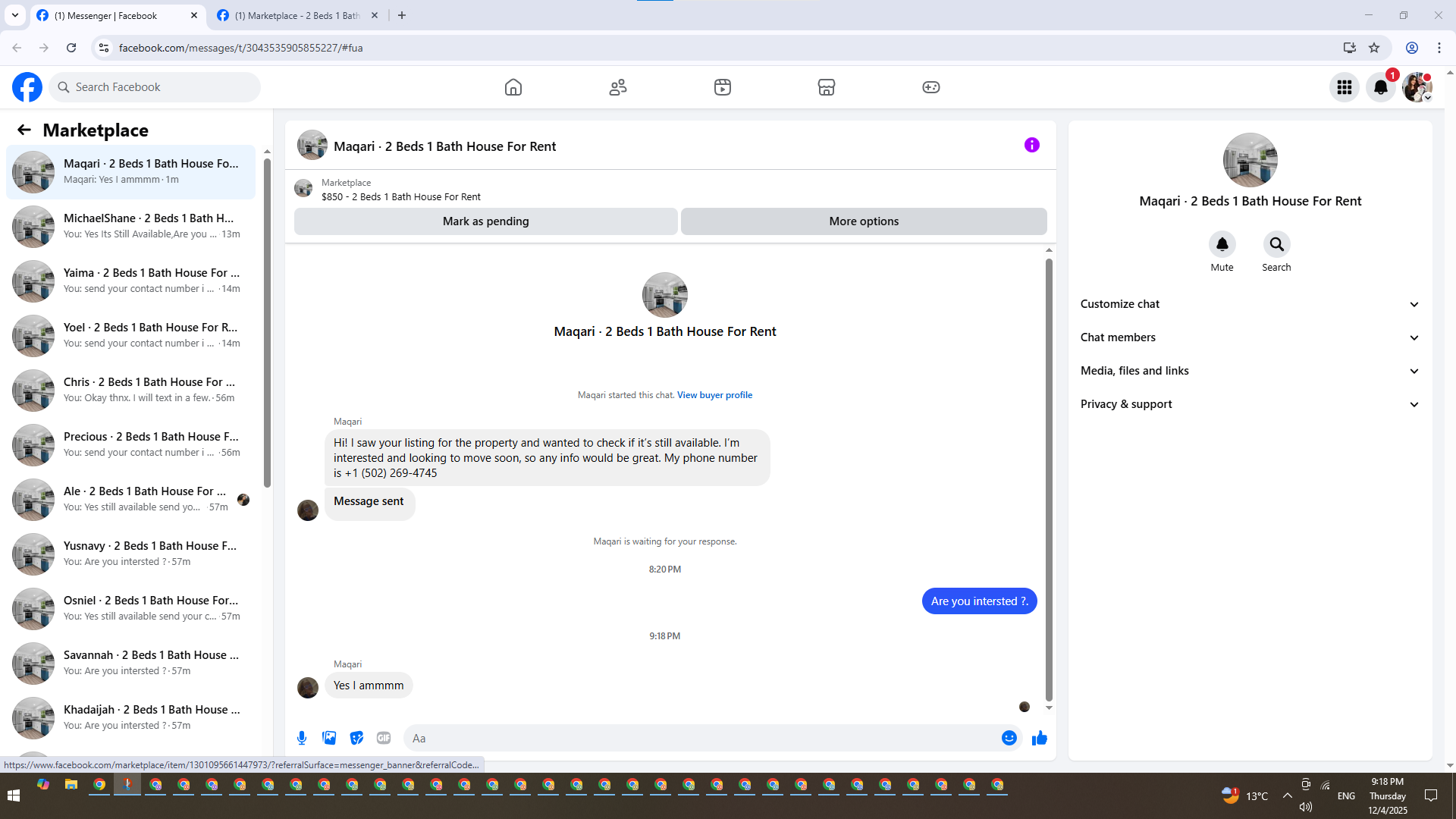The height and width of the screenshot is (819, 1456).
Task: Expand the Chat members section
Action: [1250, 337]
